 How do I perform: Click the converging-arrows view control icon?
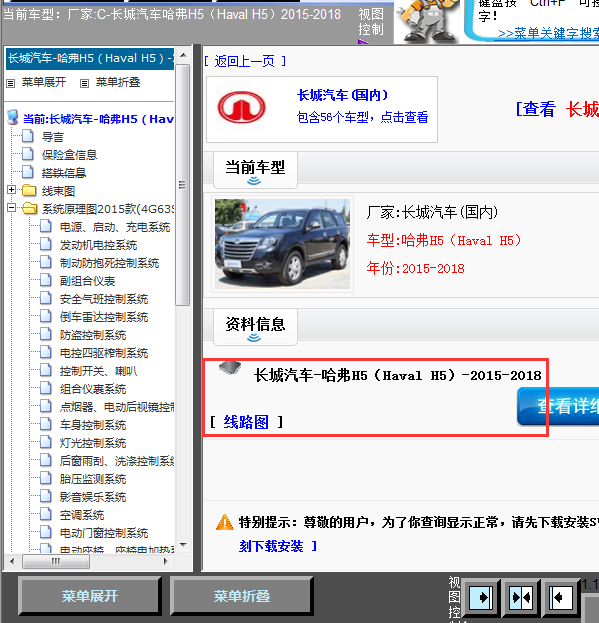[x=522, y=598]
